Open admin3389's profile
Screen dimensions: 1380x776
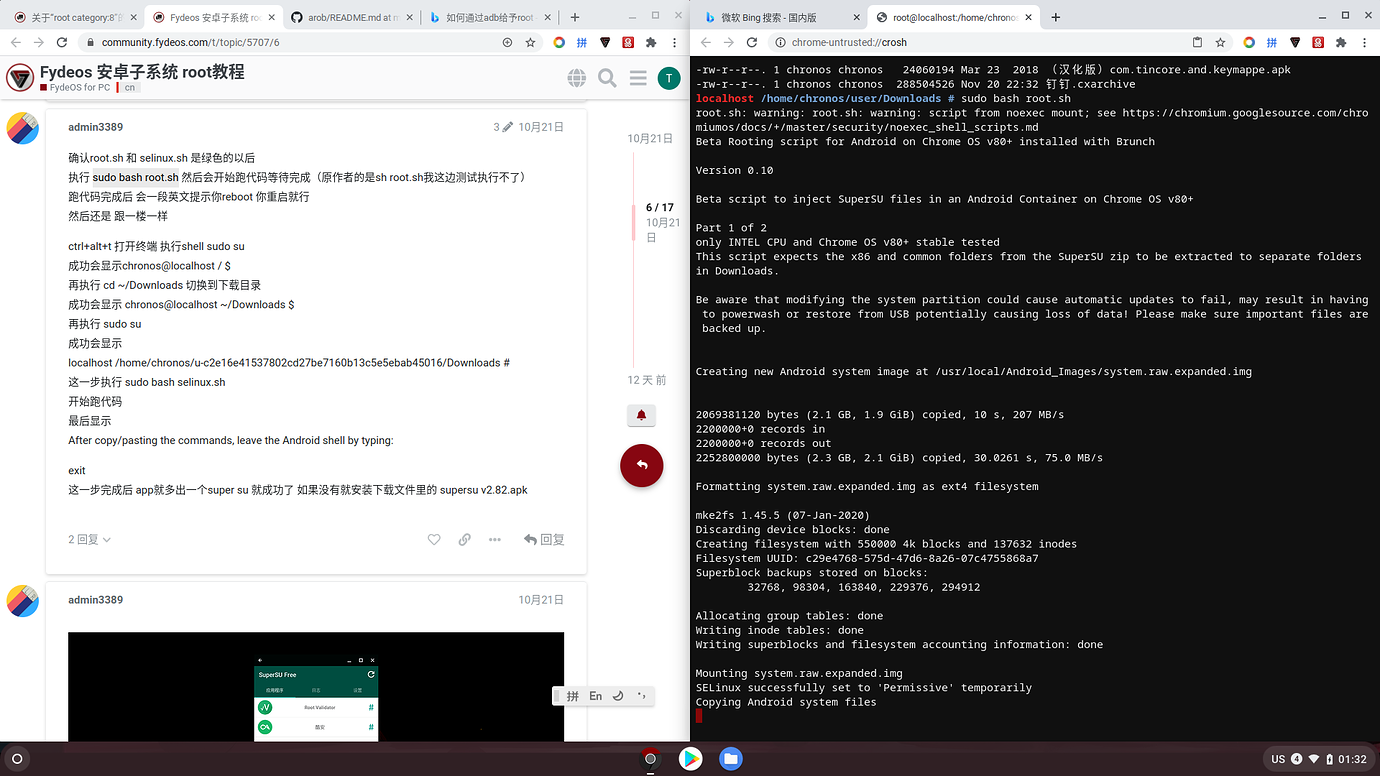coord(95,127)
